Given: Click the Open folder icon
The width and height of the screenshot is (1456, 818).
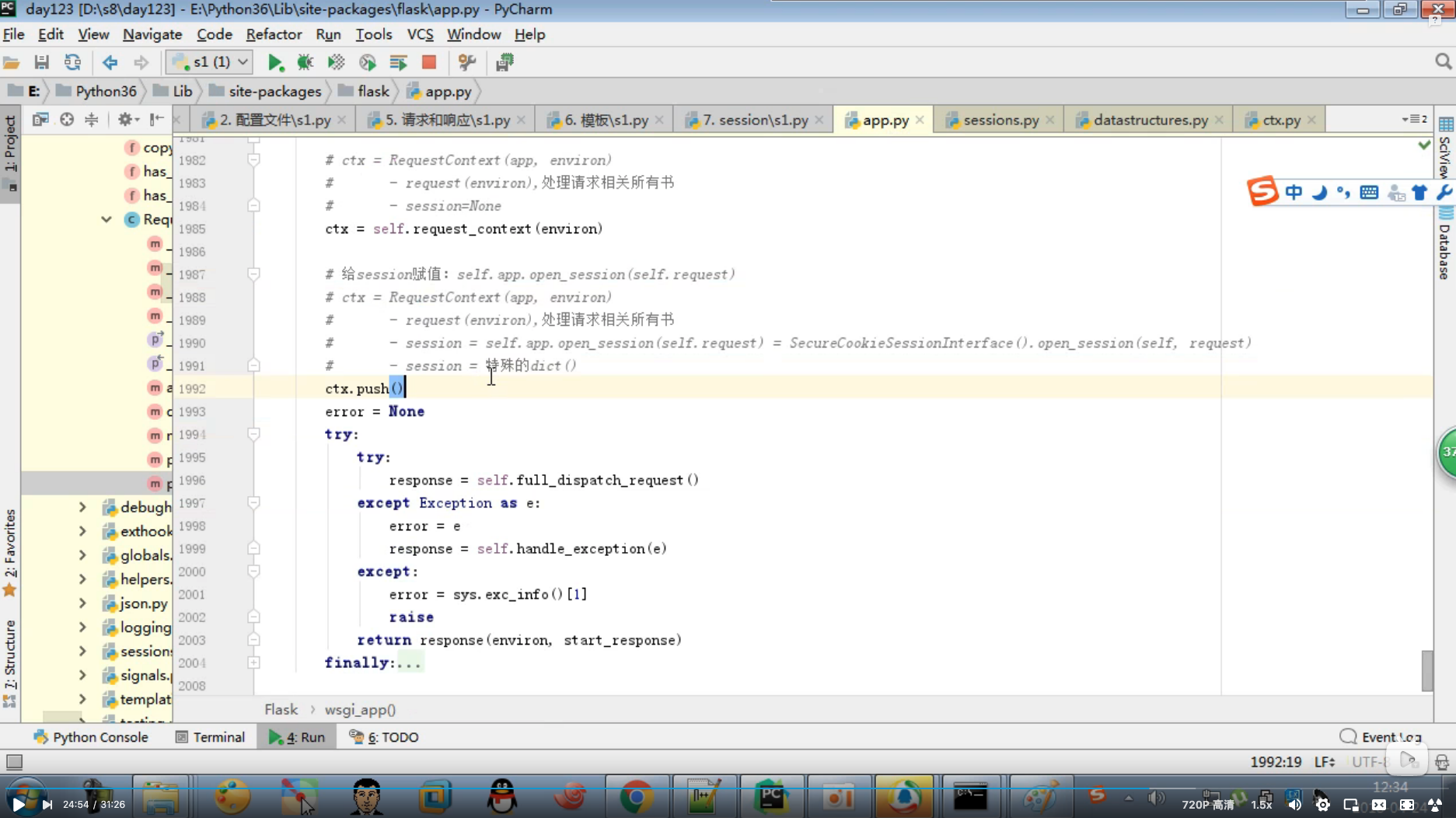Looking at the screenshot, I should pyautogui.click(x=11, y=62).
